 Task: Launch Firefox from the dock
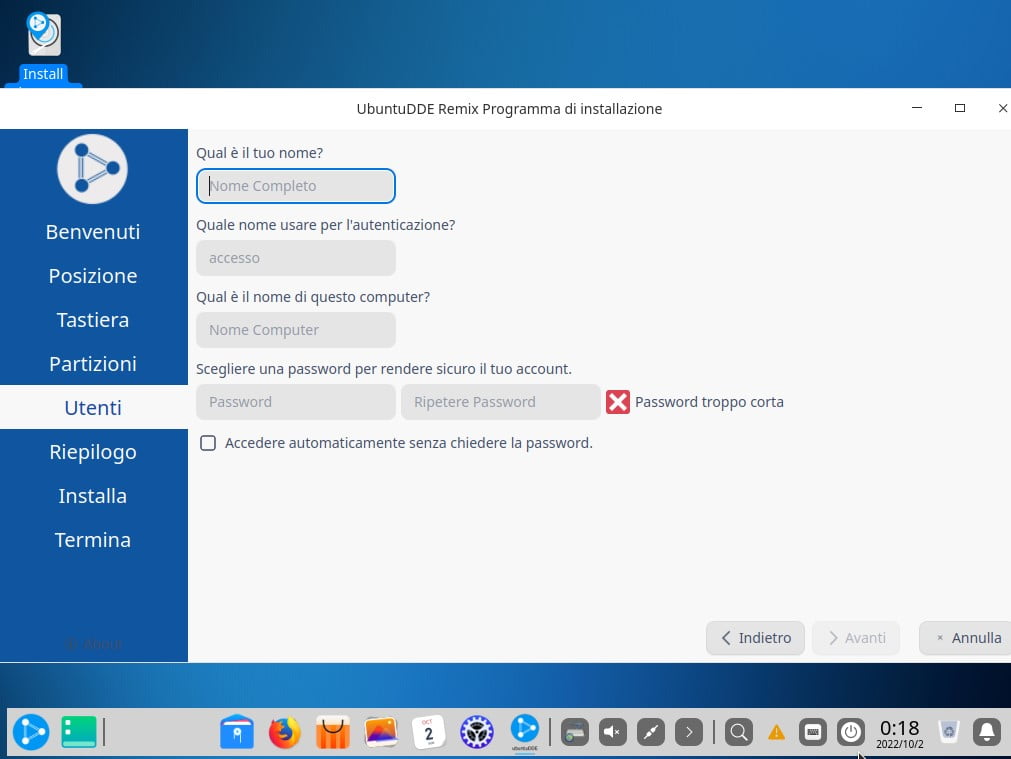[x=284, y=733]
